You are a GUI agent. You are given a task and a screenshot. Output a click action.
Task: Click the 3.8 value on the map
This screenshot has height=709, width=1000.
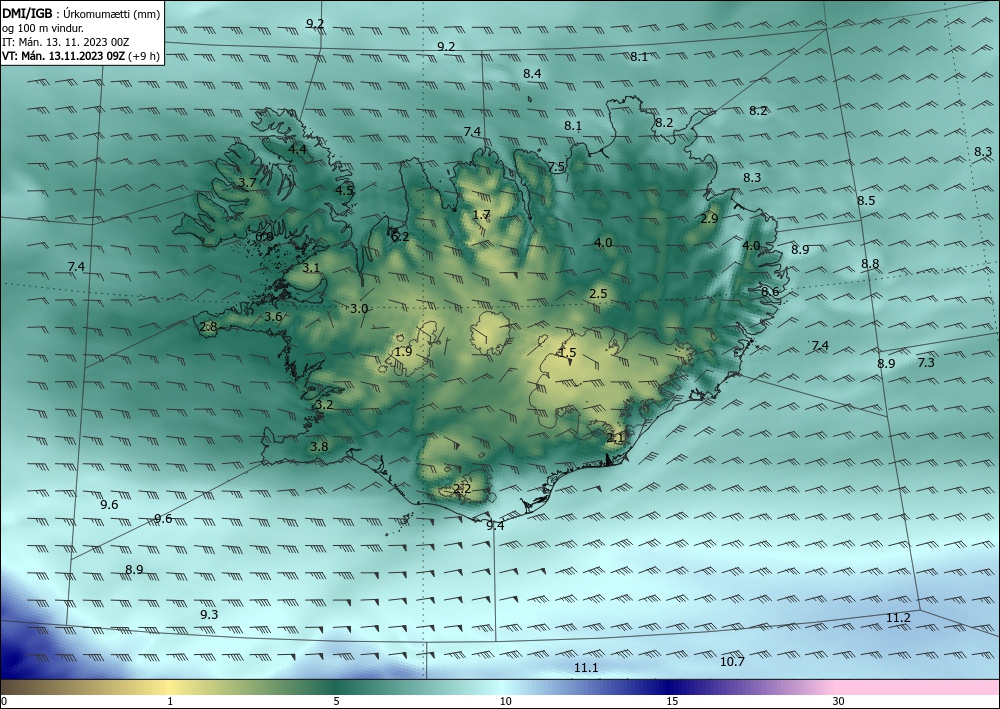(x=319, y=447)
